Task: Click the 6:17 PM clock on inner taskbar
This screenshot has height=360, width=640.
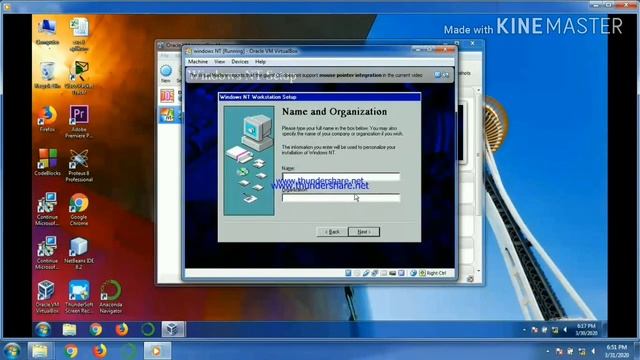Action: [x=587, y=329]
